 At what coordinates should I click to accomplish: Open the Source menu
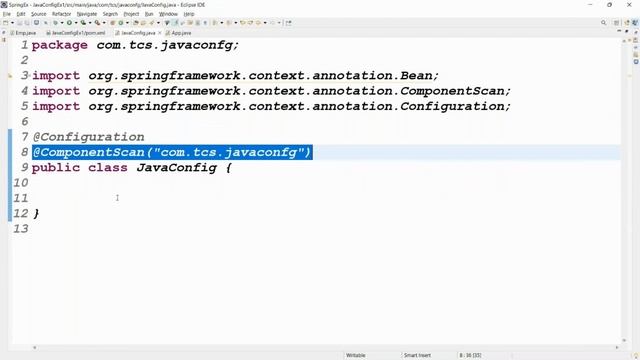click(x=39, y=14)
